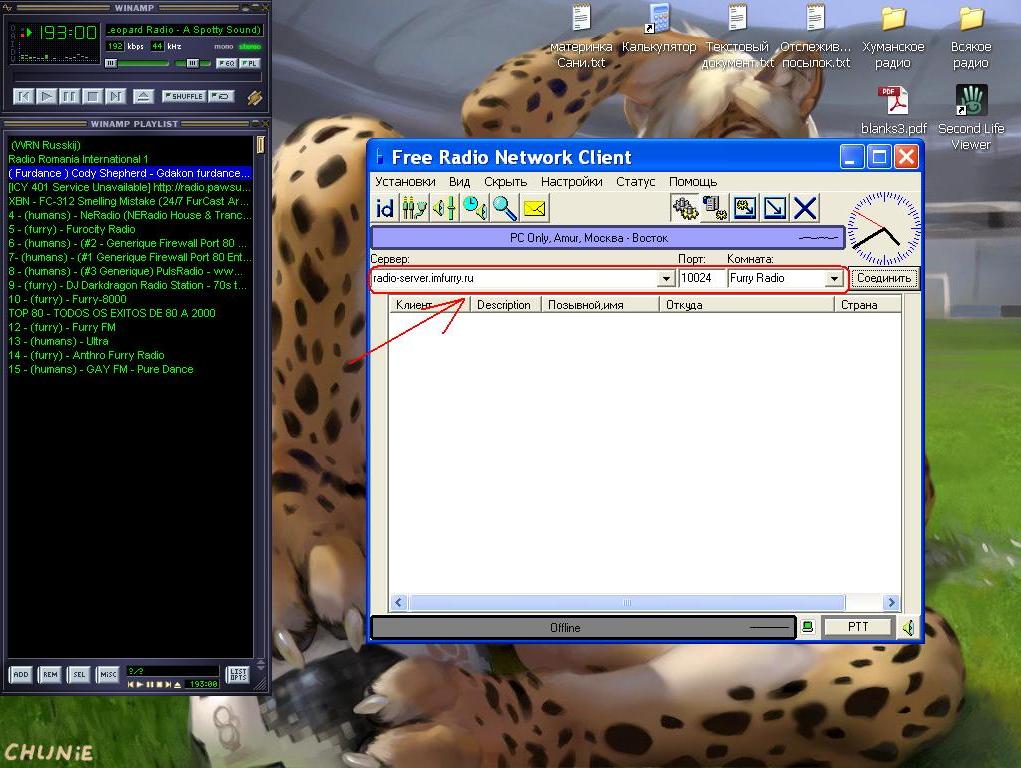Click the blue X disconnect toolbar icon
Image resolution: width=1021 pixels, height=768 pixels.
click(805, 208)
